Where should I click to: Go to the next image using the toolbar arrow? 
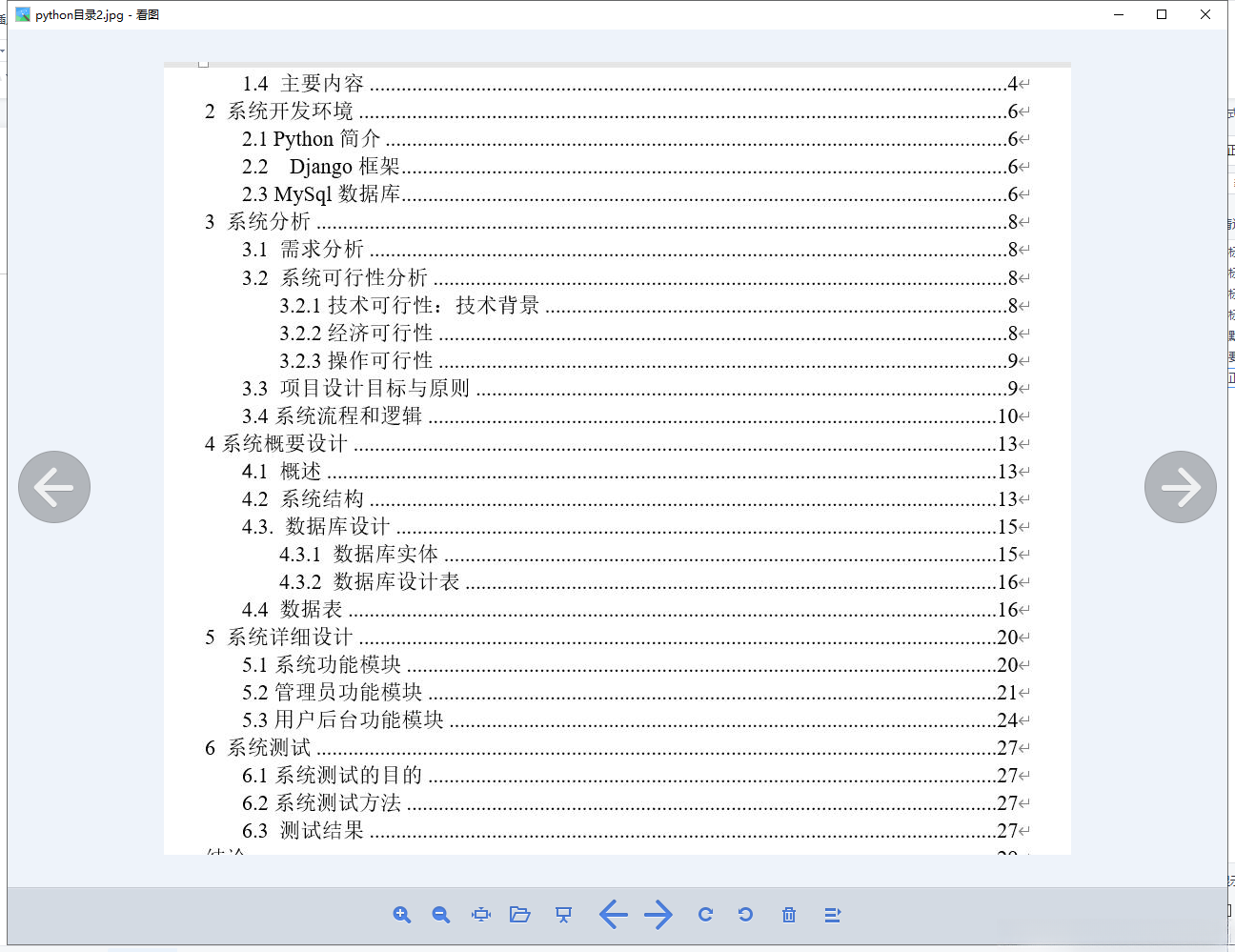(658, 914)
